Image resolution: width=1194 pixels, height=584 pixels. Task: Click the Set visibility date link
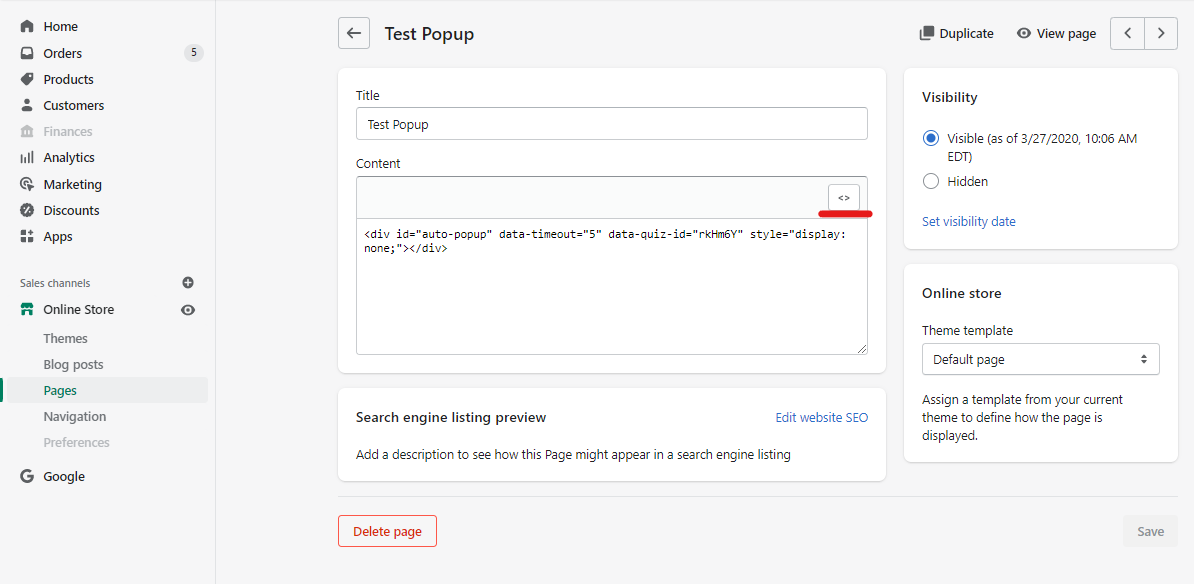(969, 222)
